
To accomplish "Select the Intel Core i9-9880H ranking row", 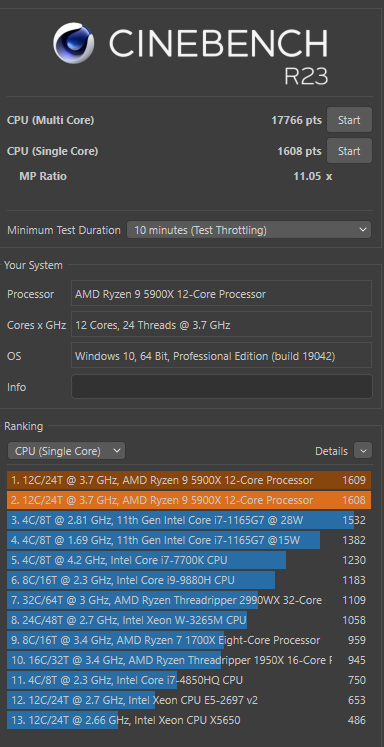I will pyautogui.click(x=189, y=580).
